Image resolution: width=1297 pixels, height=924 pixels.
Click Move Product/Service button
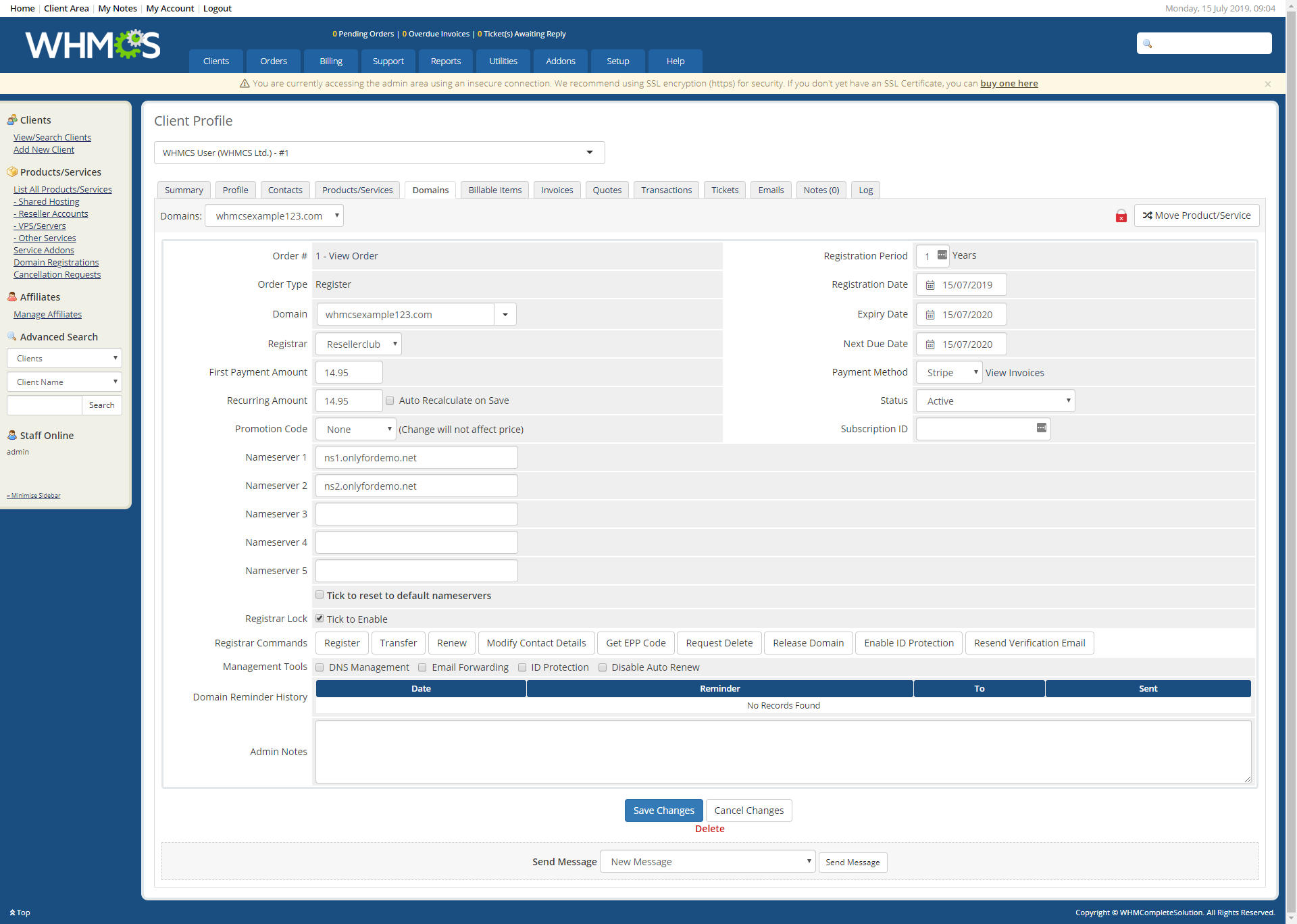[1197, 215]
